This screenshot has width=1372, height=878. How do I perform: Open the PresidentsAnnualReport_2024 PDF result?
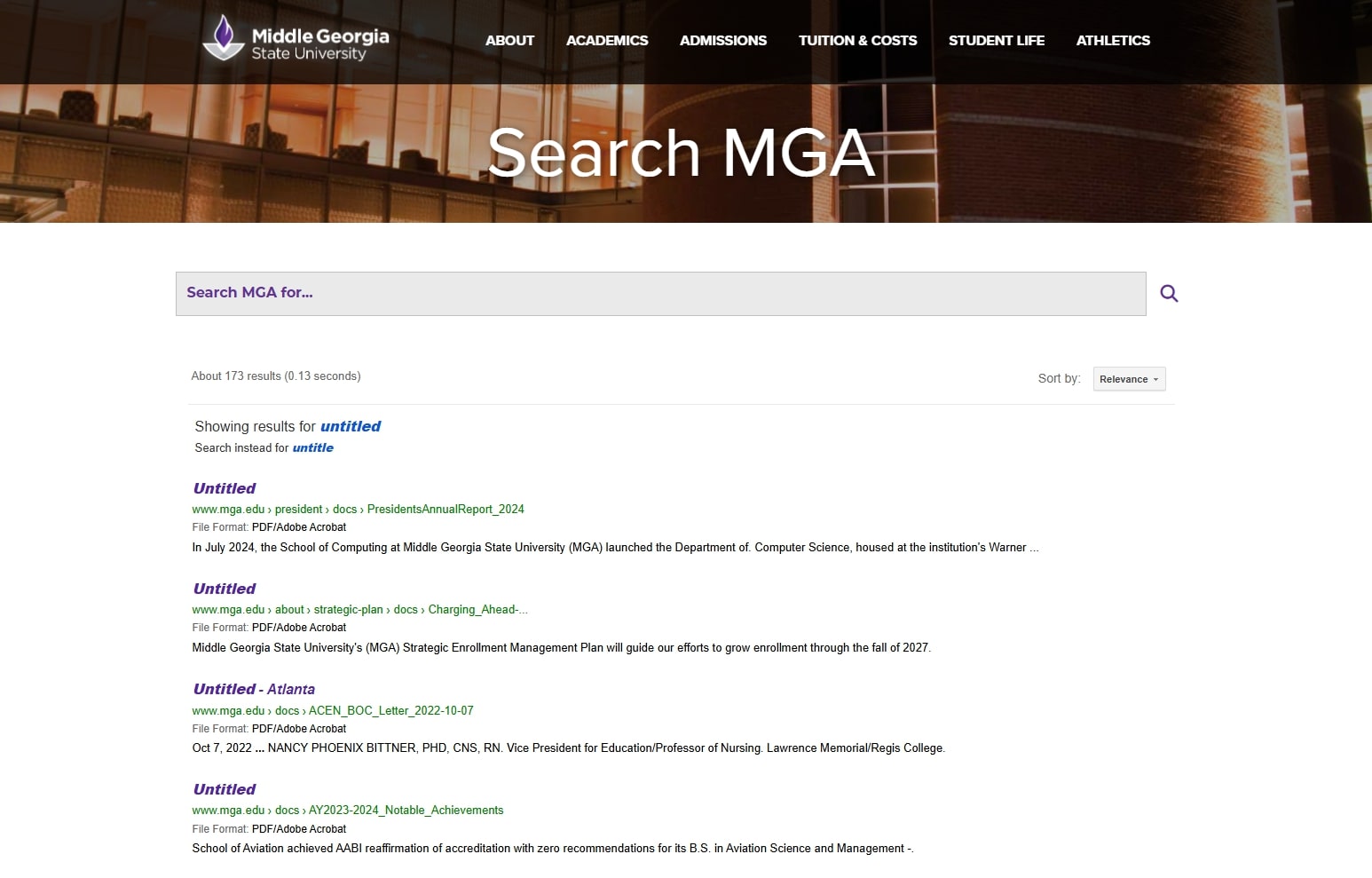click(224, 488)
